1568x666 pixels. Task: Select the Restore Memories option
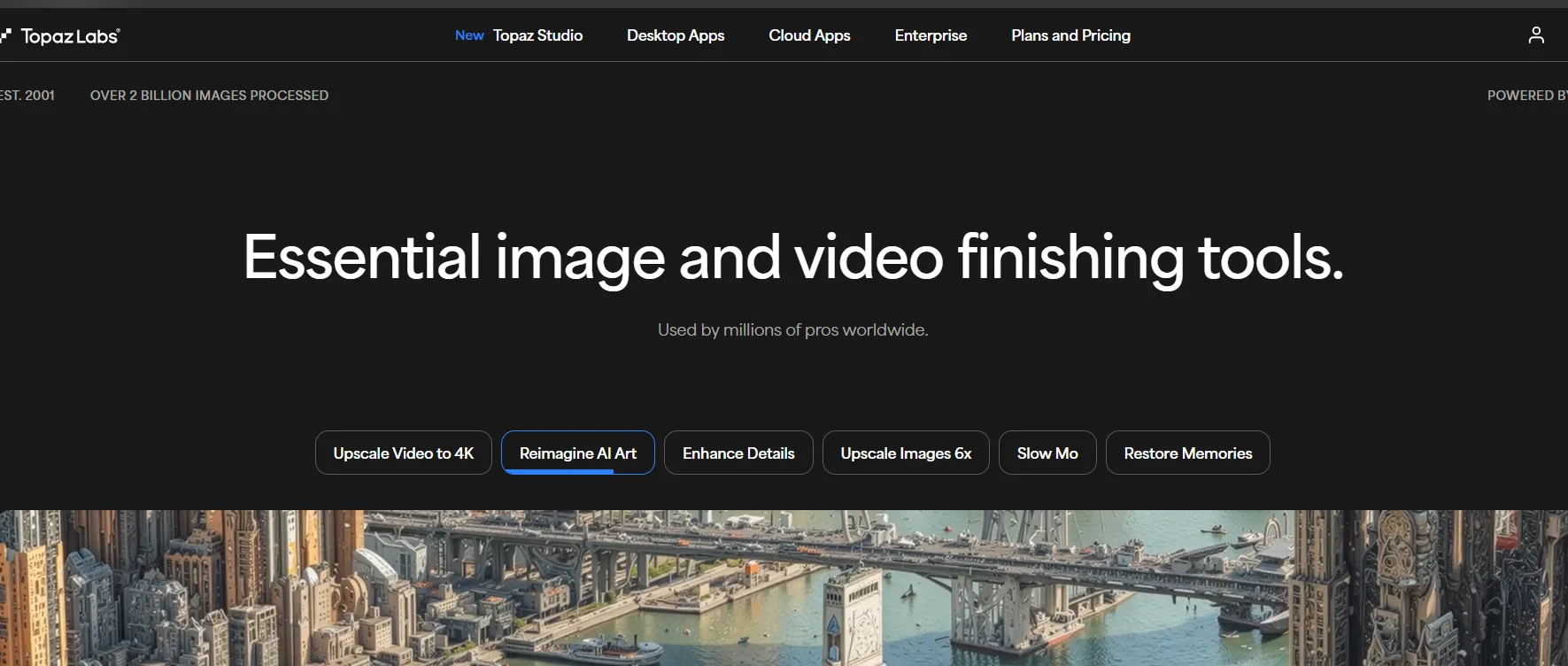click(1187, 453)
